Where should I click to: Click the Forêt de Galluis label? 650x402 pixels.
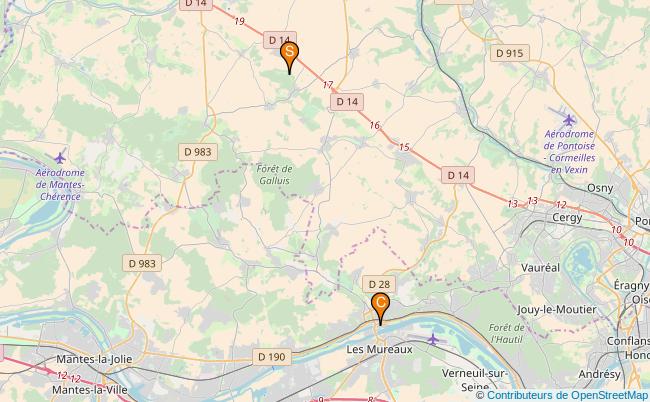point(274,174)
